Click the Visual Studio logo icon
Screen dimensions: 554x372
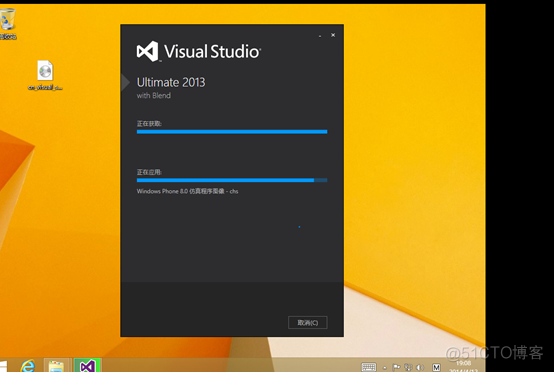(148, 51)
